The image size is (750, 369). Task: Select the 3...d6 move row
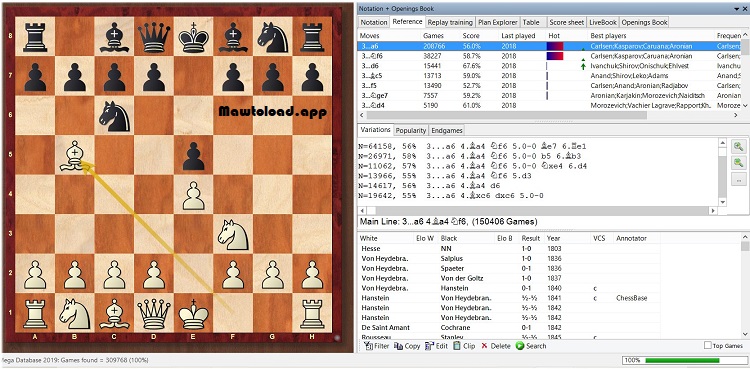[x=549, y=66]
